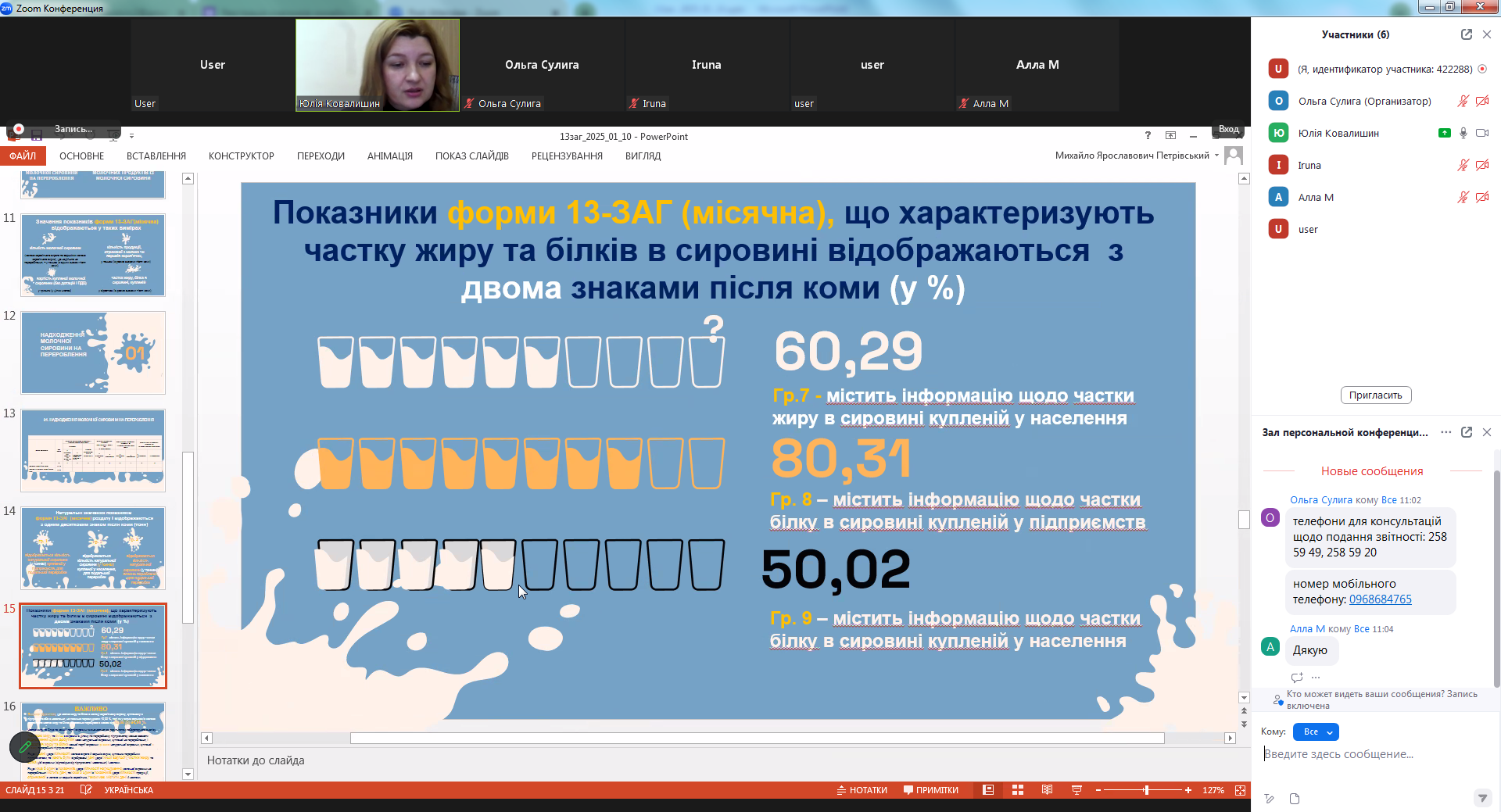This screenshot has width=1501, height=812.
Task: Toggle НОТАТКИ notes pane
Action: click(862, 790)
